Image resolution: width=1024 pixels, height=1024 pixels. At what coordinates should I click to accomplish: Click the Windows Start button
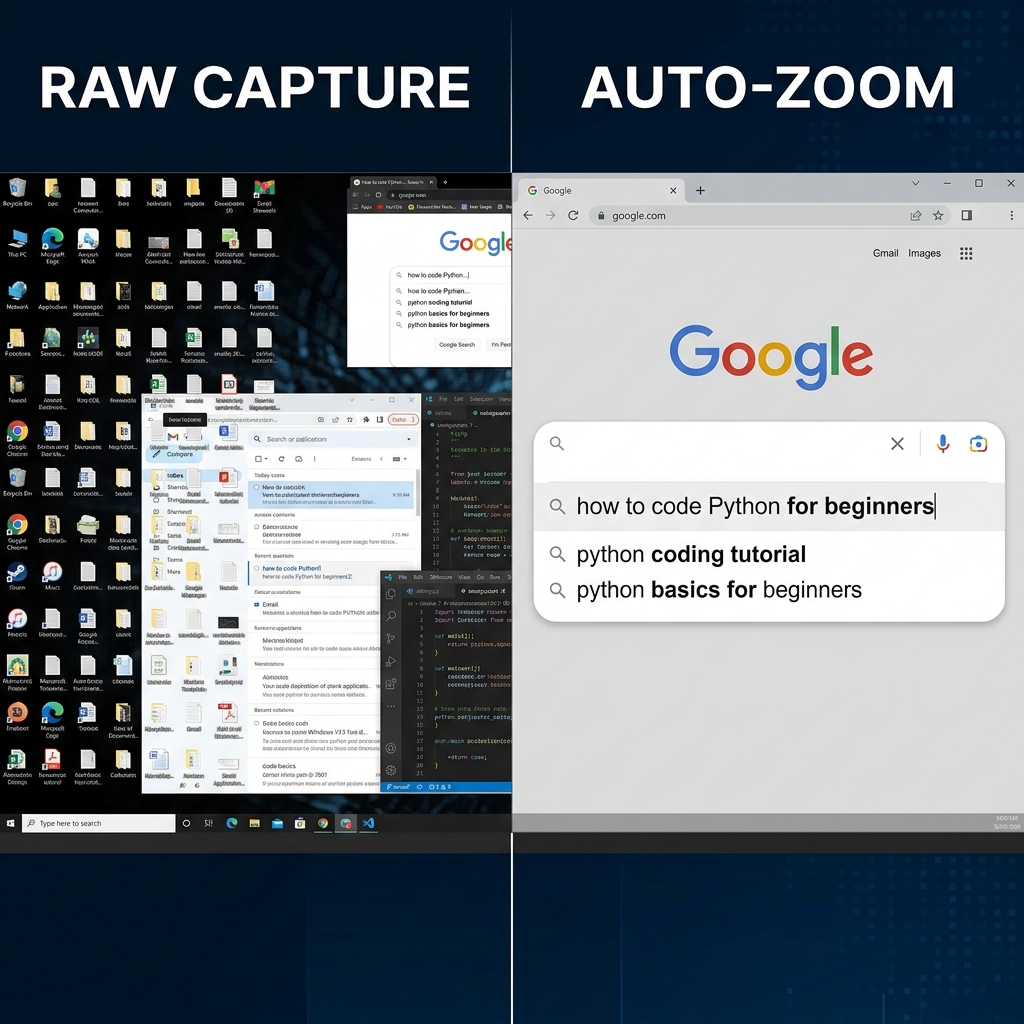pos(10,824)
